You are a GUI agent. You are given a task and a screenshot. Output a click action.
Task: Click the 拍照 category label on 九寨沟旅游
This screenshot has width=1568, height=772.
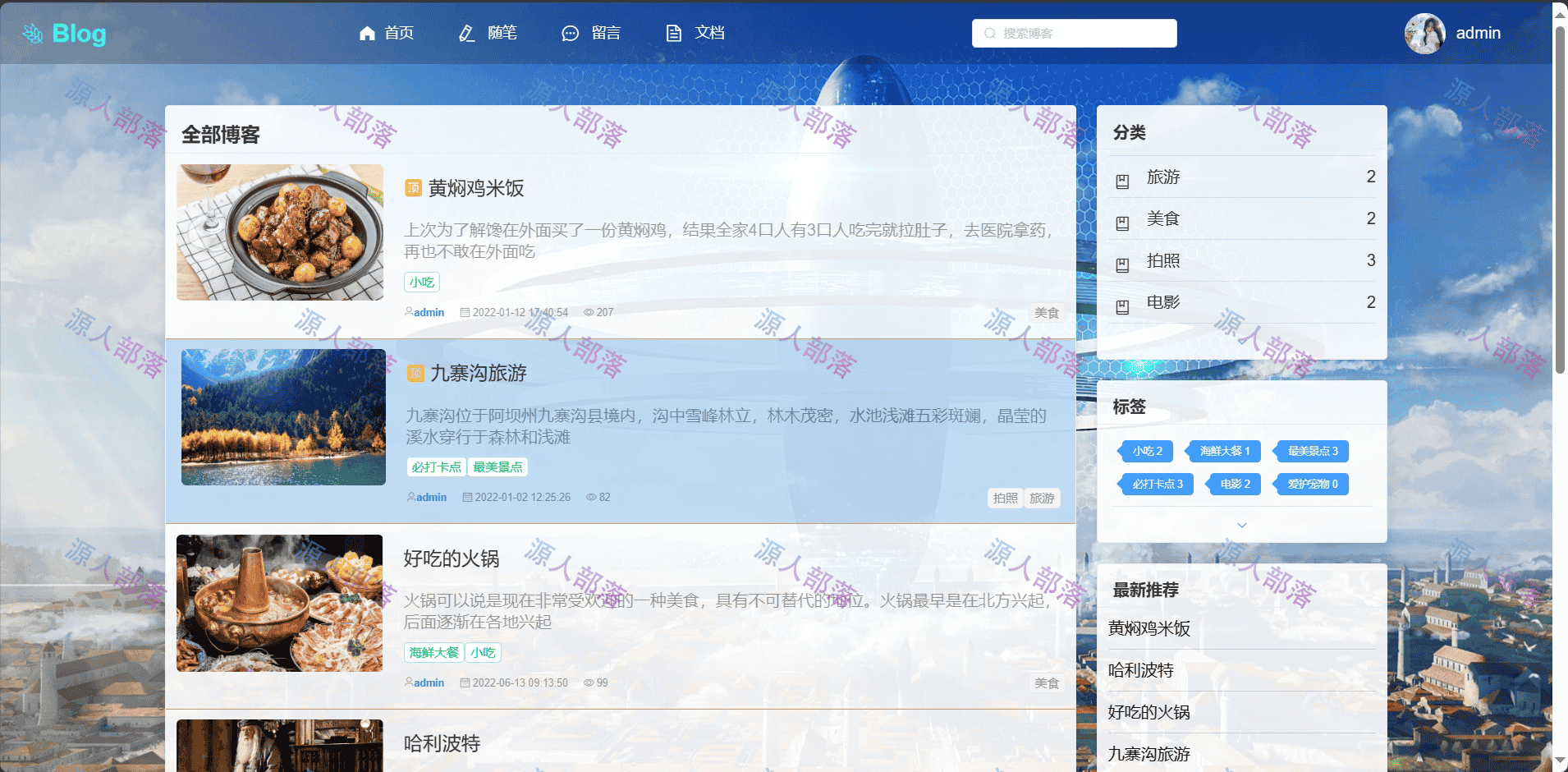(1006, 499)
